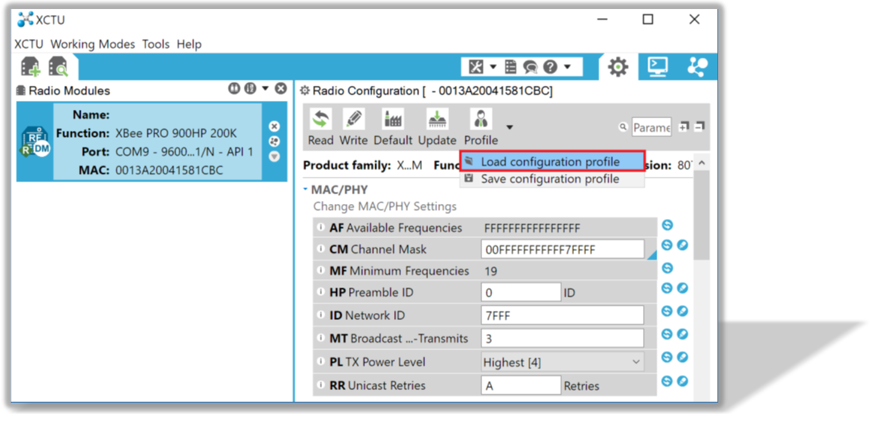Click the XBee module icon in Radio Modules
Image resolution: width=887 pixels, height=421 pixels.
coord(35,142)
